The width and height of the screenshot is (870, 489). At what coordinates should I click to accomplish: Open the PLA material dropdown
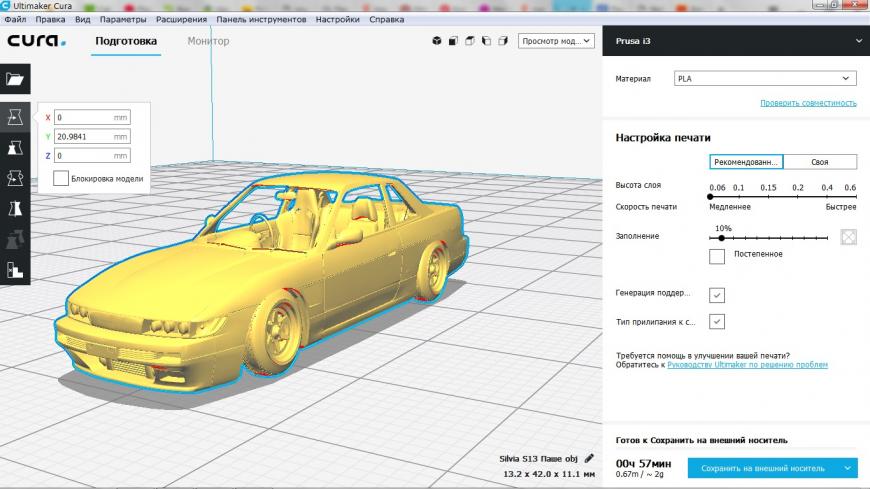(x=765, y=78)
